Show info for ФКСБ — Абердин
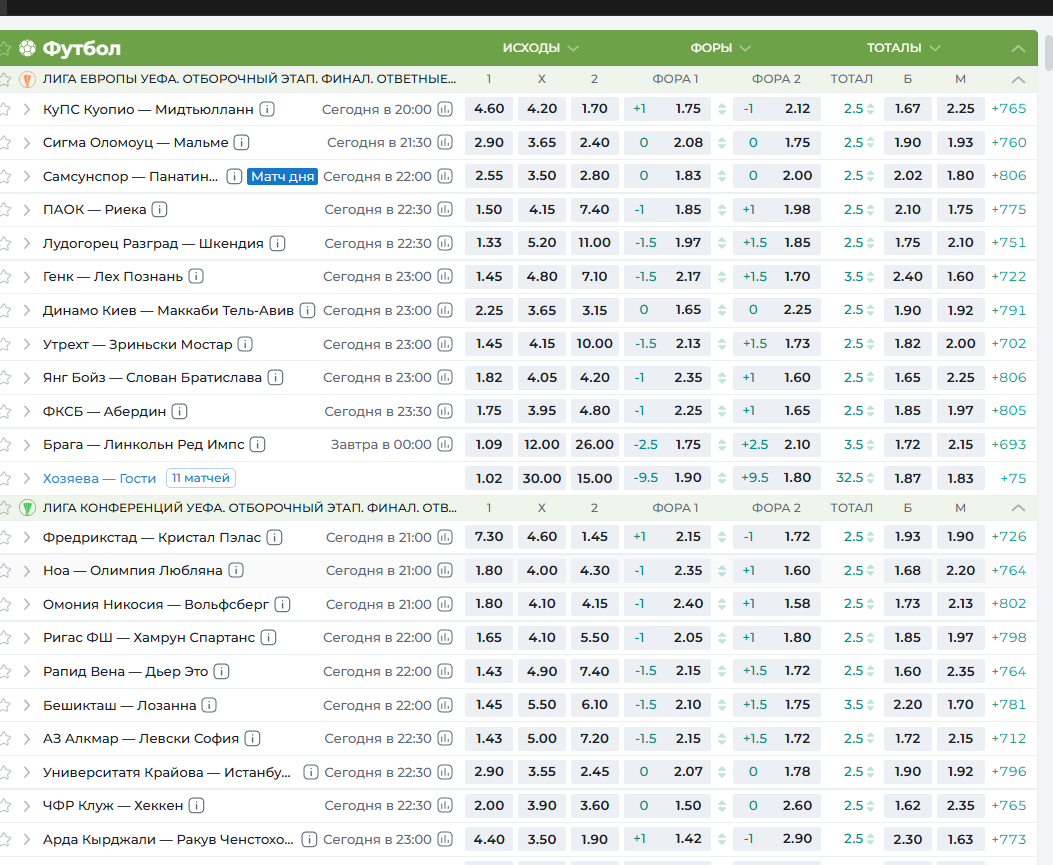The image size is (1053, 865). pyautogui.click(x=179, y=411)
